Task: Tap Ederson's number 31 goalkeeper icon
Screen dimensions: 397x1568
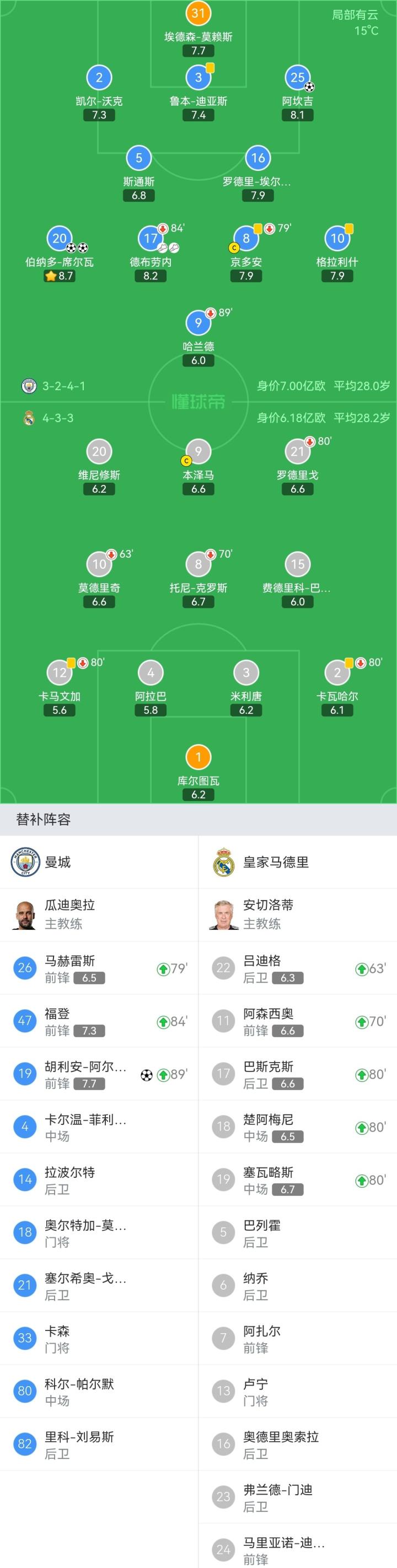Action: (x=198, y=13)
